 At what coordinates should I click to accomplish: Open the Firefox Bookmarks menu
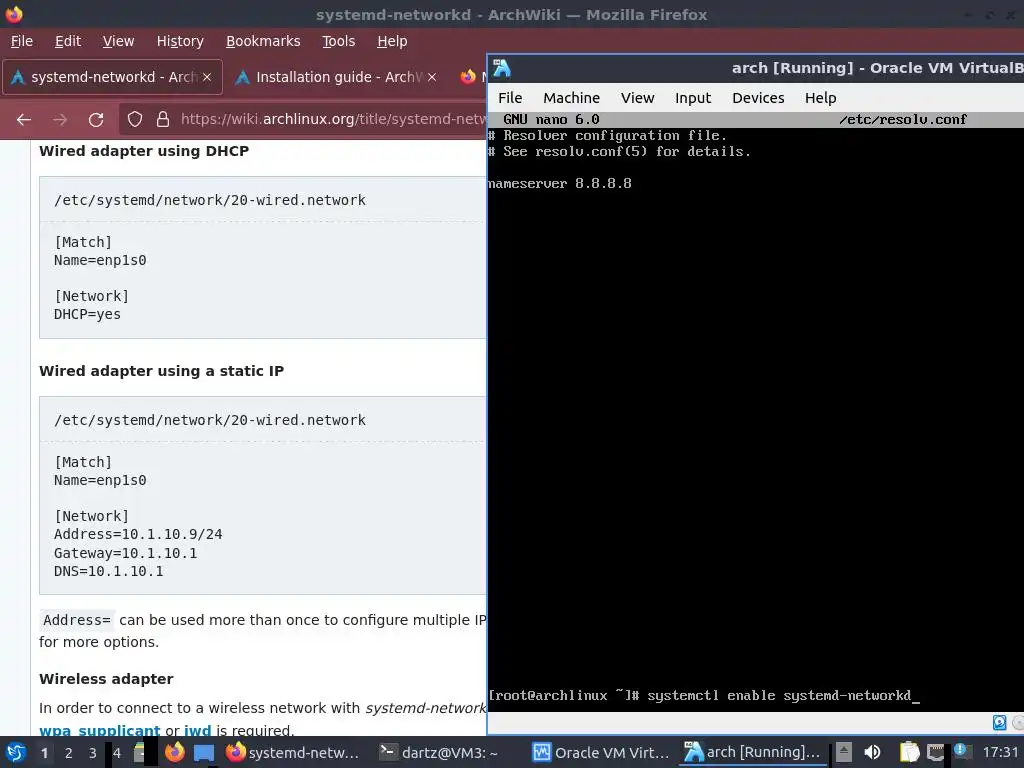coord(263,41)
